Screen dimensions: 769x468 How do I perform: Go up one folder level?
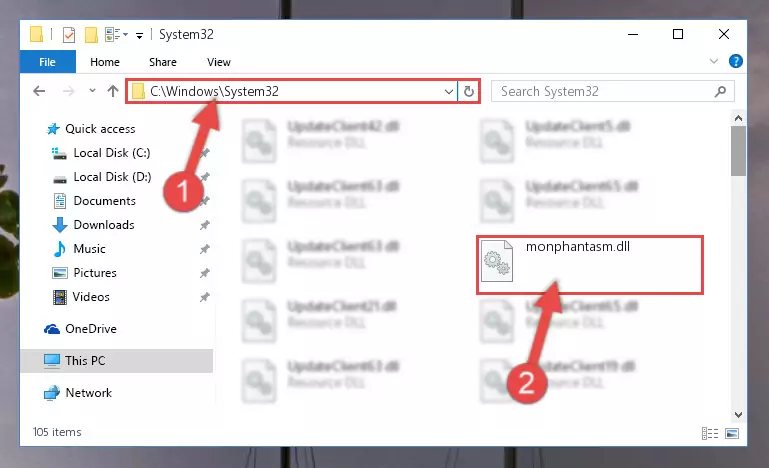coord(113,91)
